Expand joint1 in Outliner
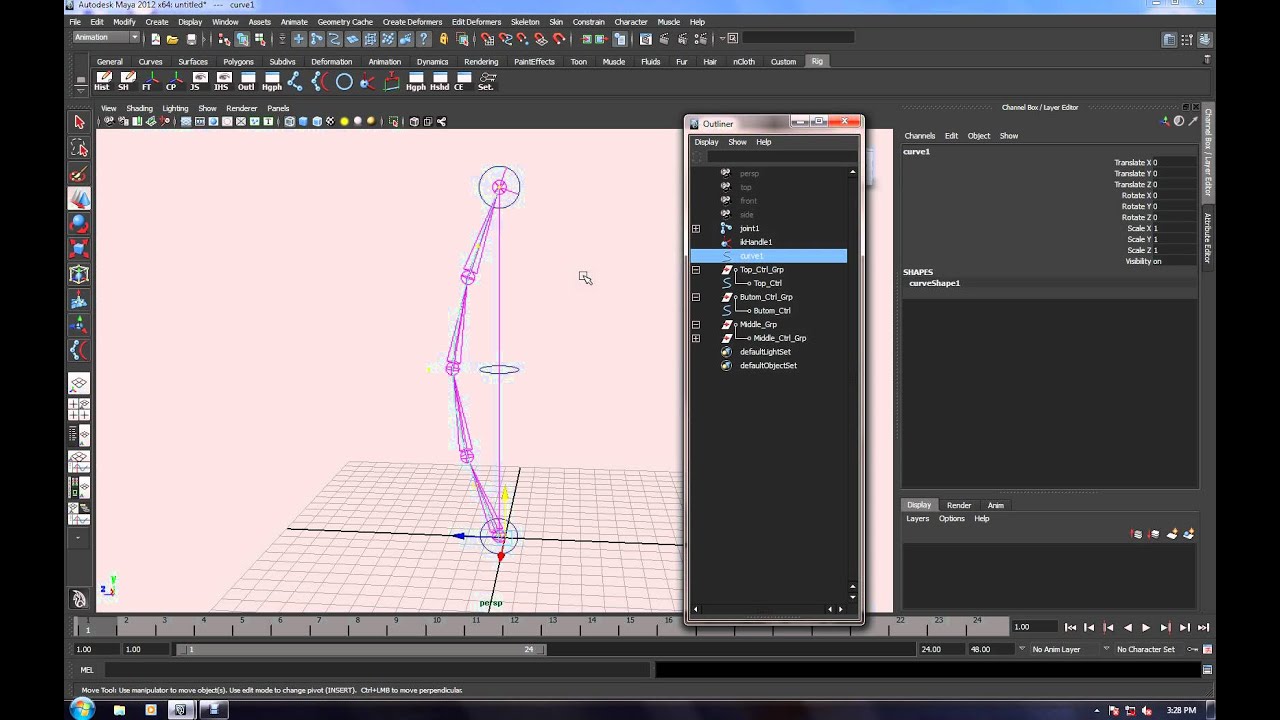This screenshot has width=1280, height=720. 696,228
